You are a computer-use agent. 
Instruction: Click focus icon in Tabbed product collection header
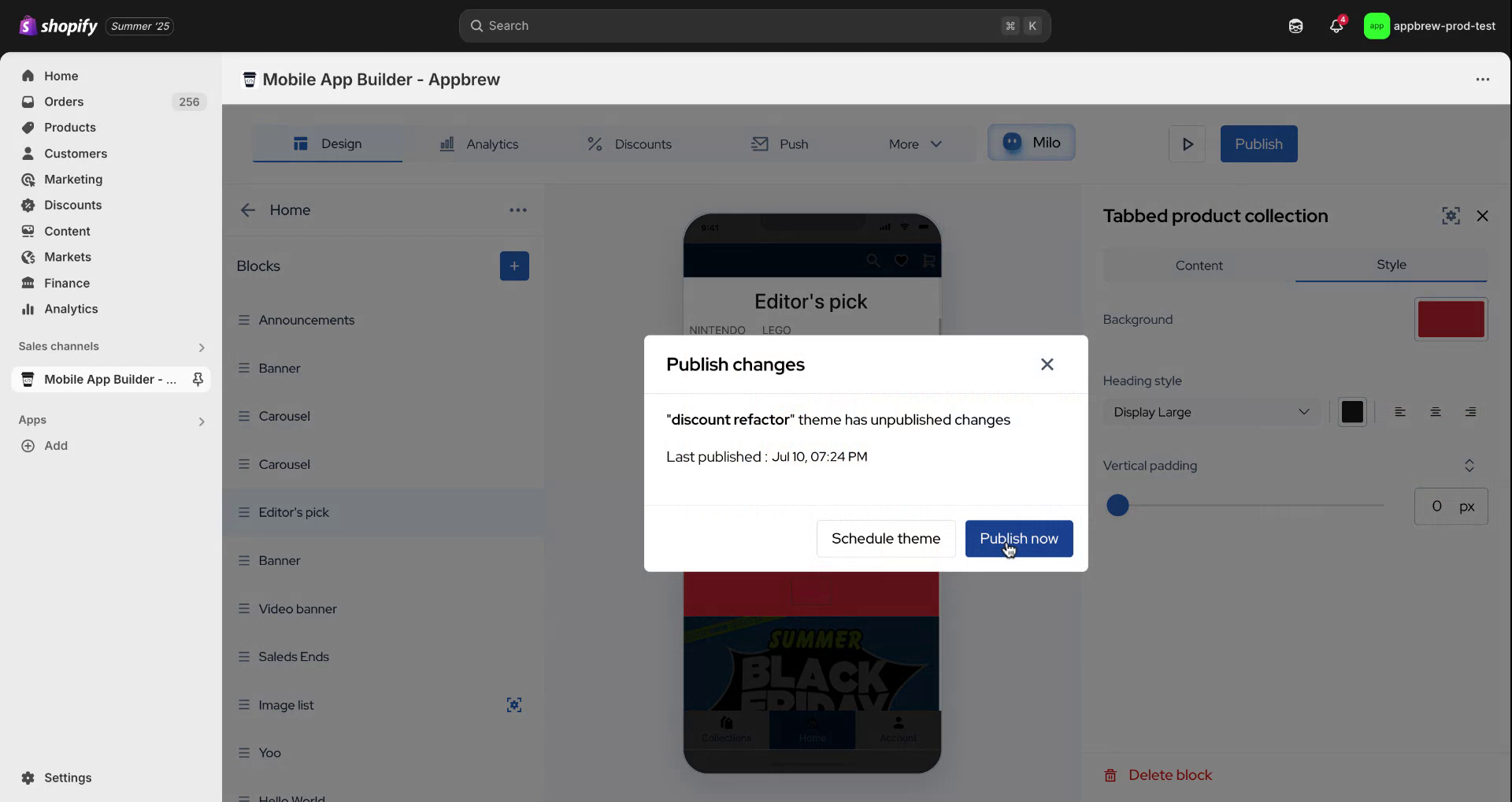pos(1451,216)
